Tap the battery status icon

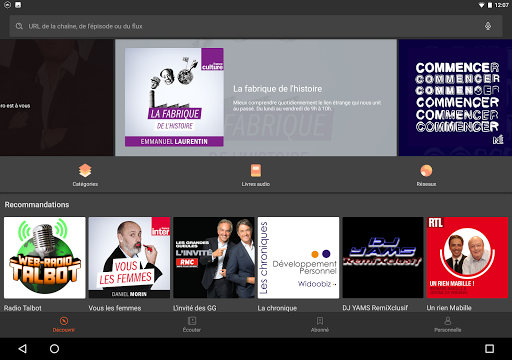[490, 5]
